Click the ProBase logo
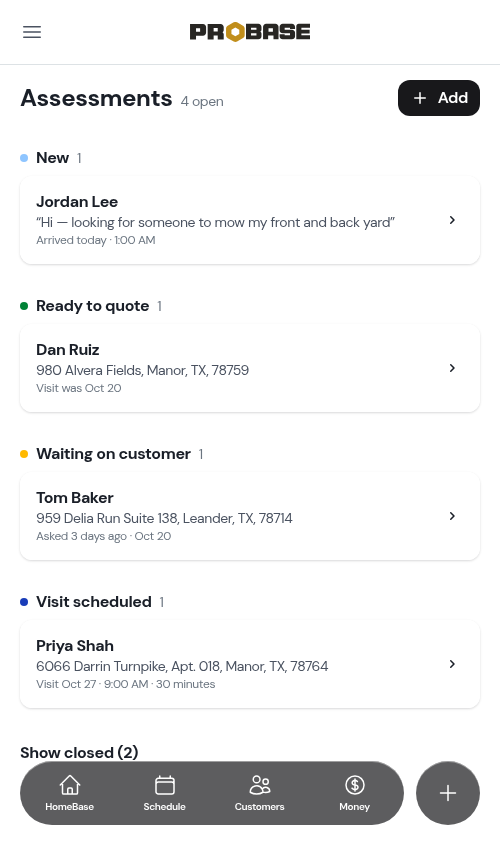Screen dimensions: 500x845 click(249, 32)
